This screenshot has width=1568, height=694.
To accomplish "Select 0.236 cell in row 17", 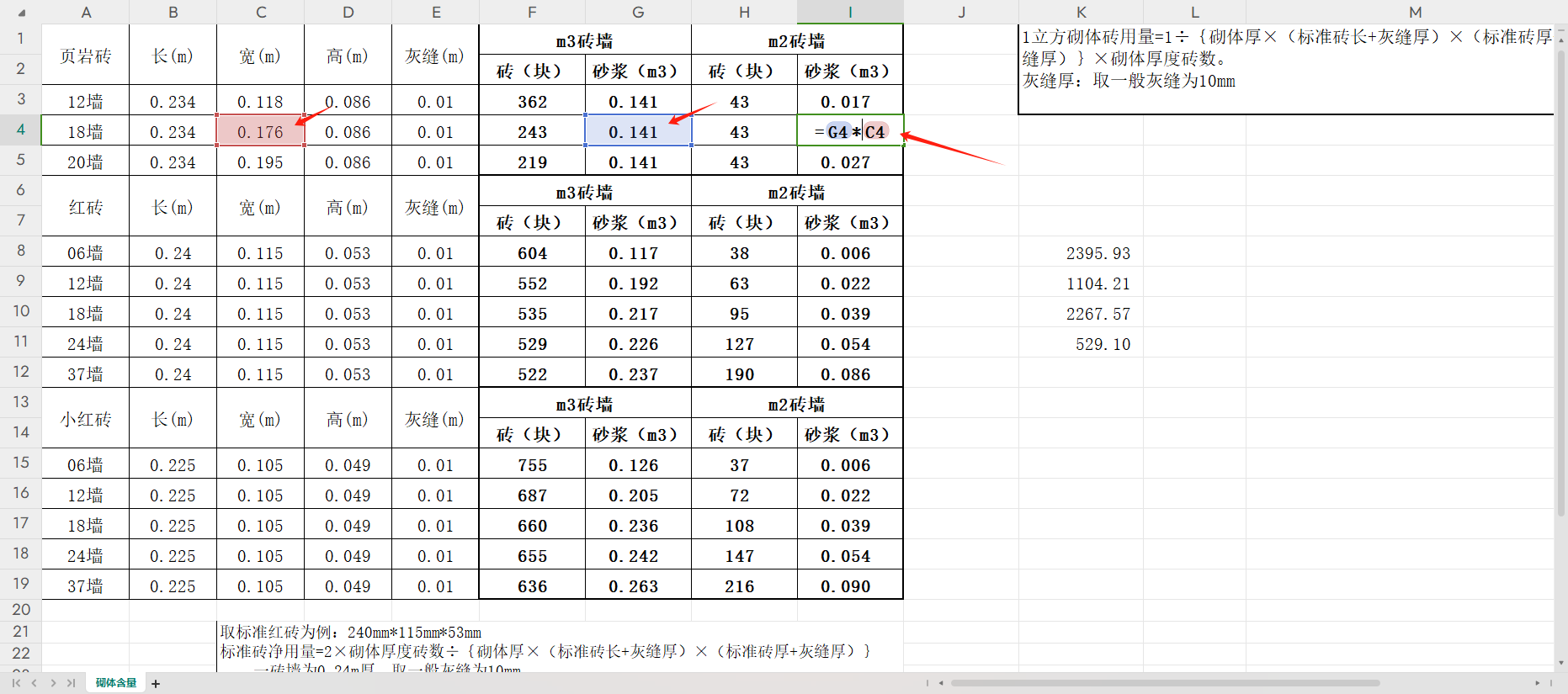I will [638, 526].
